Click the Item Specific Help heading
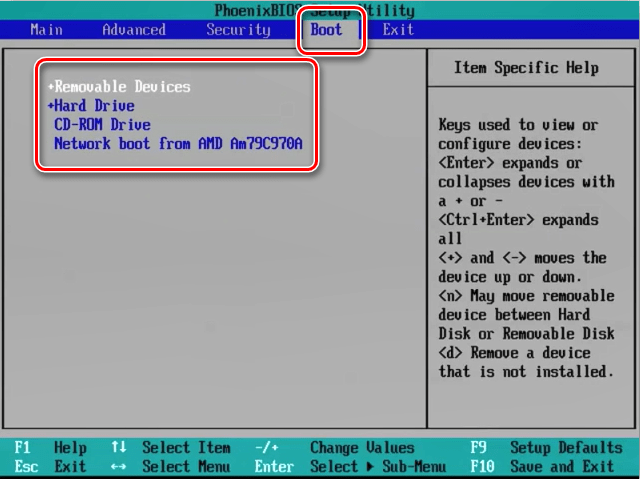640x479 pixels. (527, 68)
